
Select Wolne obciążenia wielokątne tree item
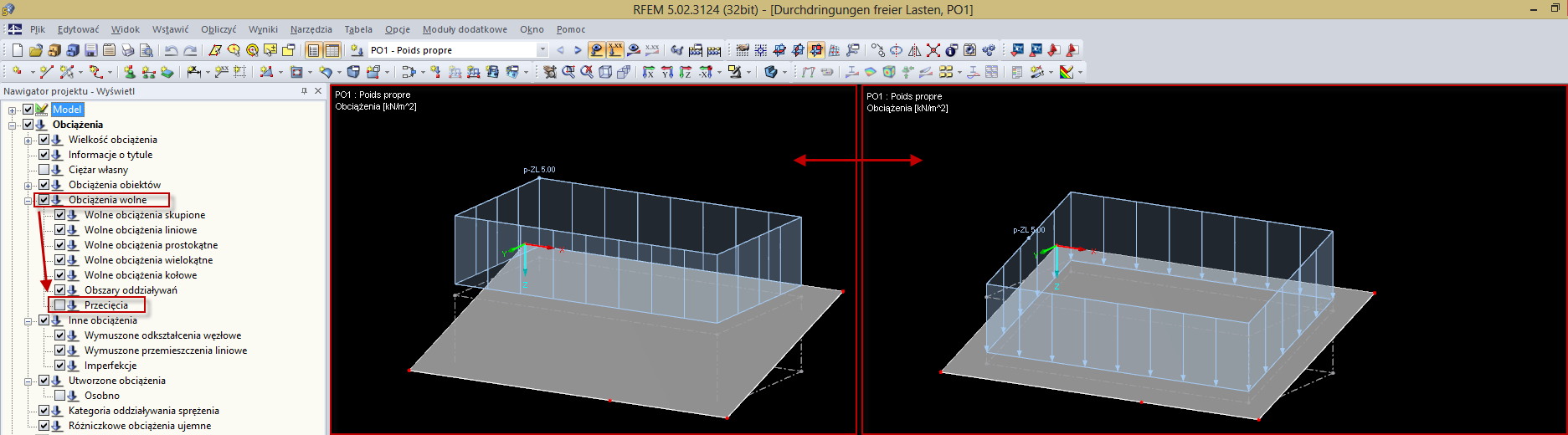(148, 260)
